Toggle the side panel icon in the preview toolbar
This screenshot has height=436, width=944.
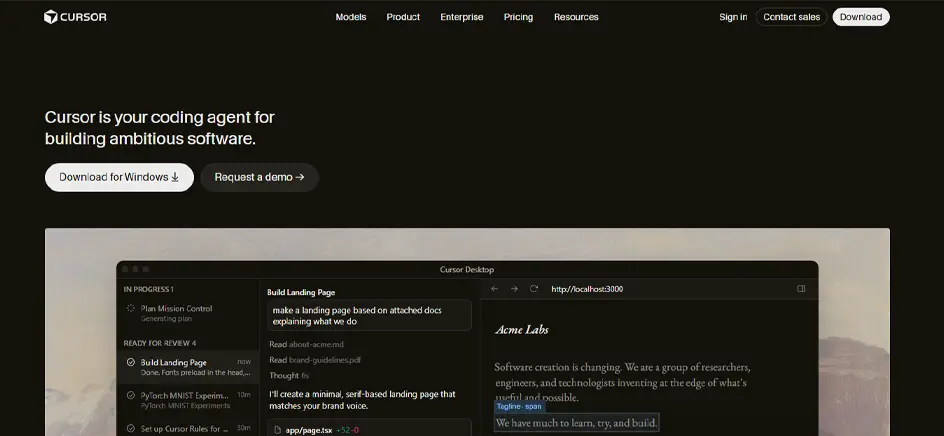coord(801,289)
